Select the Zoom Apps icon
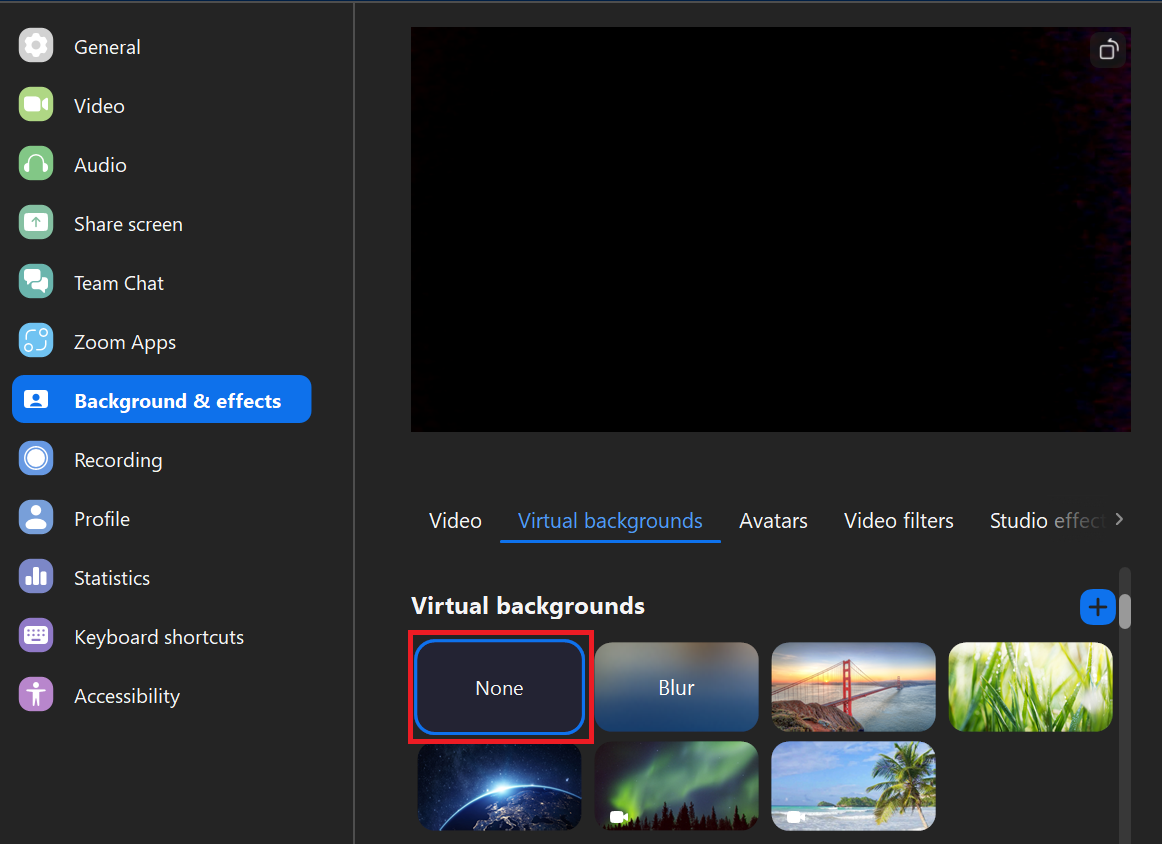 coord(35,341)
